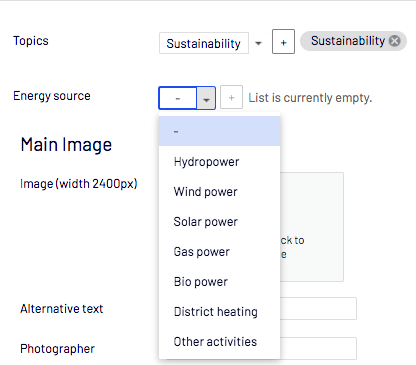Click the Energy source select field
Image resolution: width=416 pixels, height=365 pixels.
click(187, 98)
